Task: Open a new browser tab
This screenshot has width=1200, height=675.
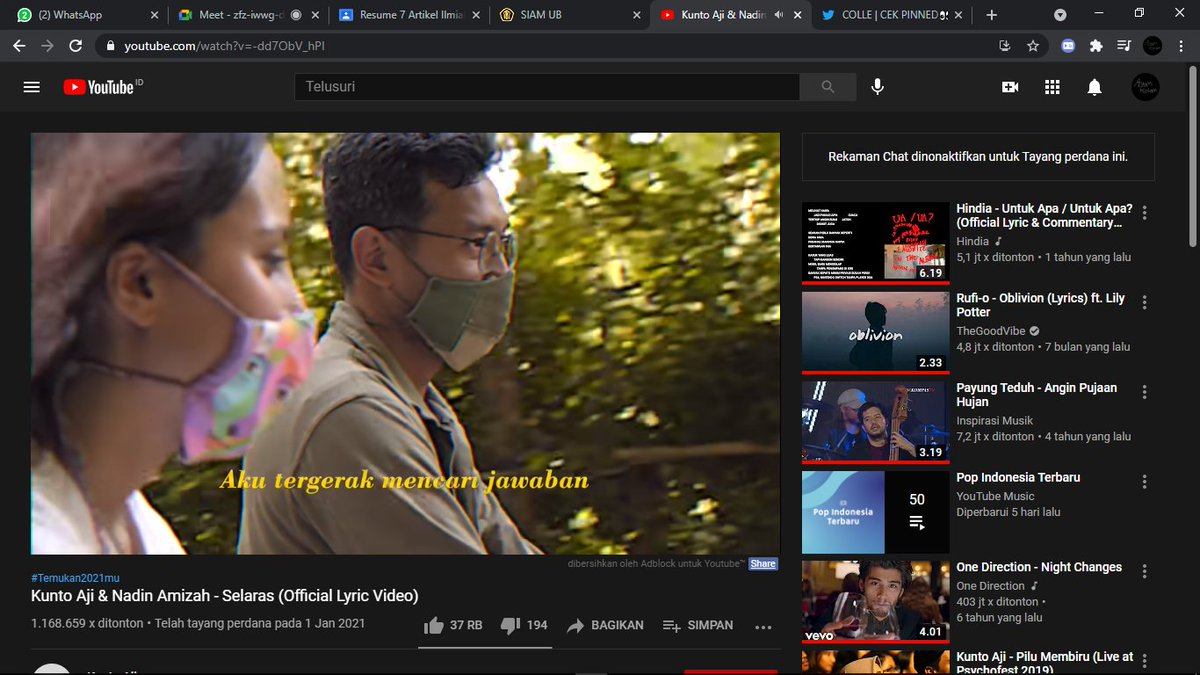Action: tap(991, 15)
